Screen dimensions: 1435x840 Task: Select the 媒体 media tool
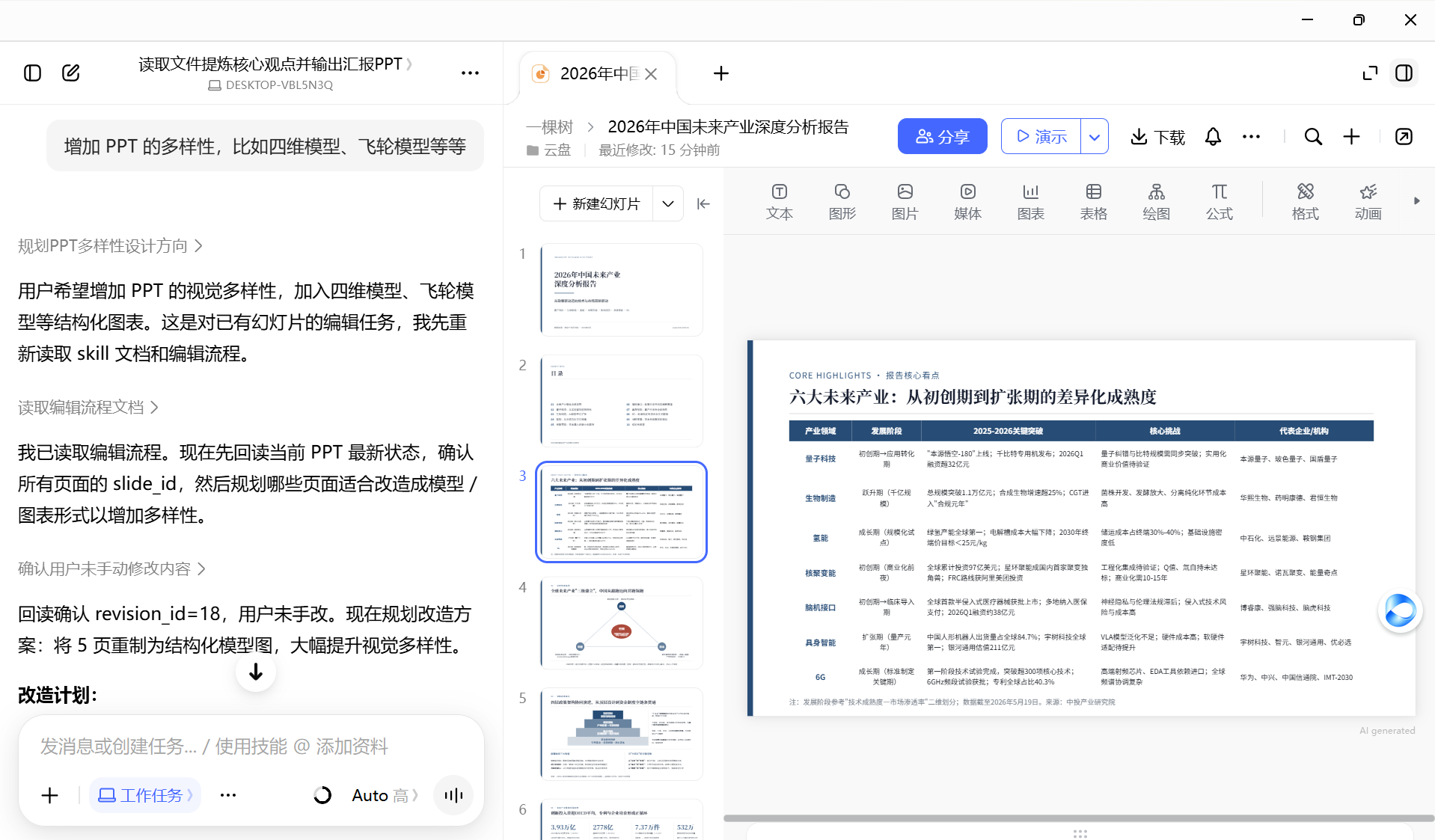[x=967, y=202]
